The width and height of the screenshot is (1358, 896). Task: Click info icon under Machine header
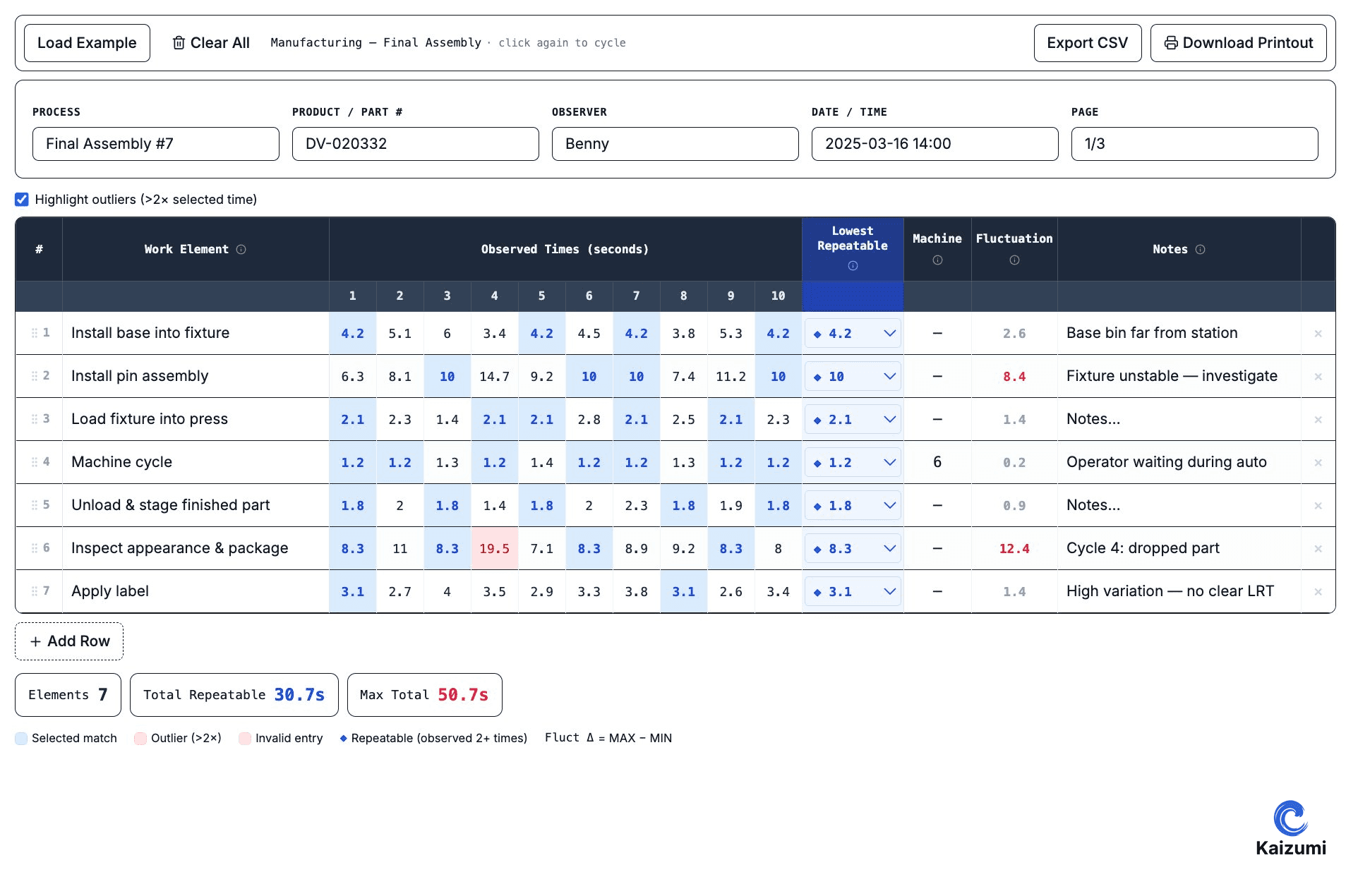(937, 260)
